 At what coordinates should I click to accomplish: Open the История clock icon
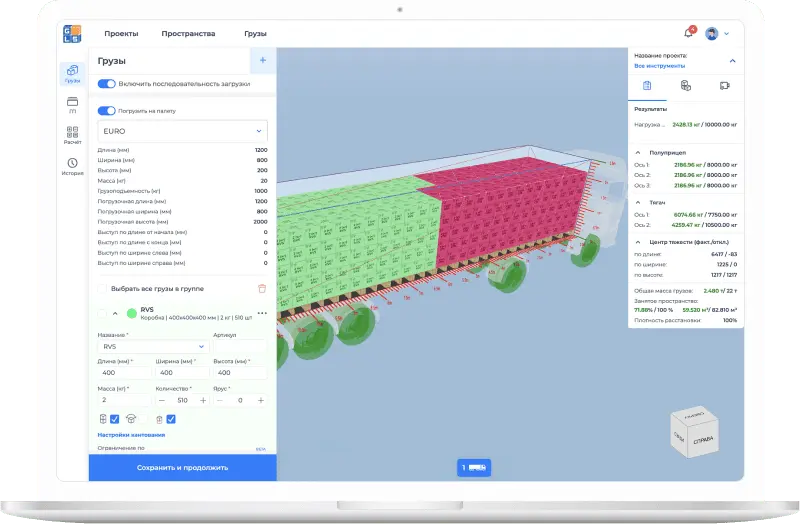tap(72, 166)
